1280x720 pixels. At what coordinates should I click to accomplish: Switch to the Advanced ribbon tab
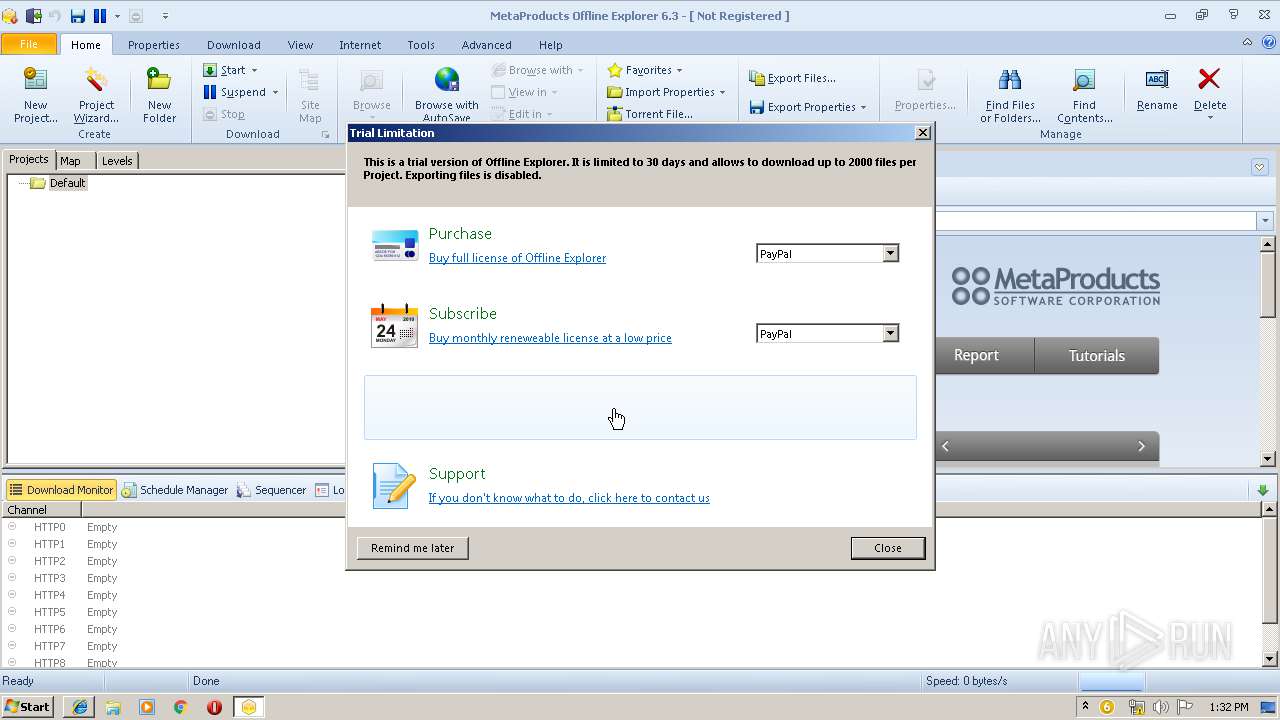coord(487,45)
